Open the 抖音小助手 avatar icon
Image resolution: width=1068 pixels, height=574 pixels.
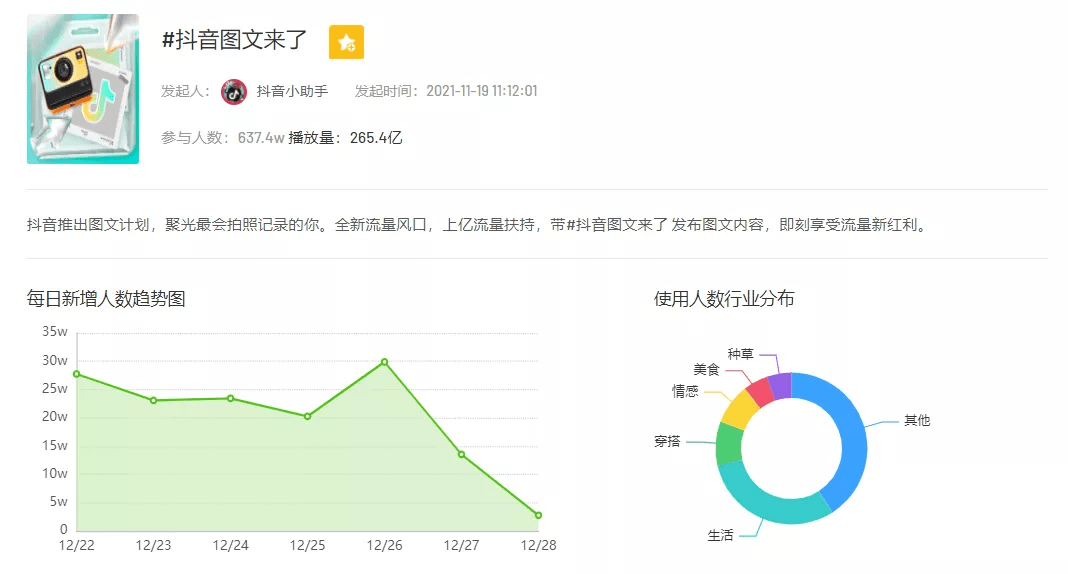click(x=234, y=91)
